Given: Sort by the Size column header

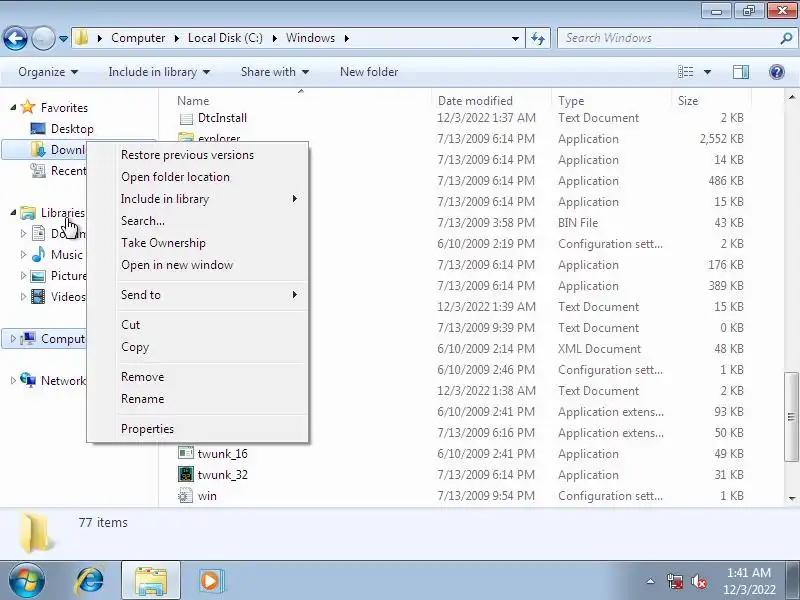Looking at the screenshot, I should (688, 101).
